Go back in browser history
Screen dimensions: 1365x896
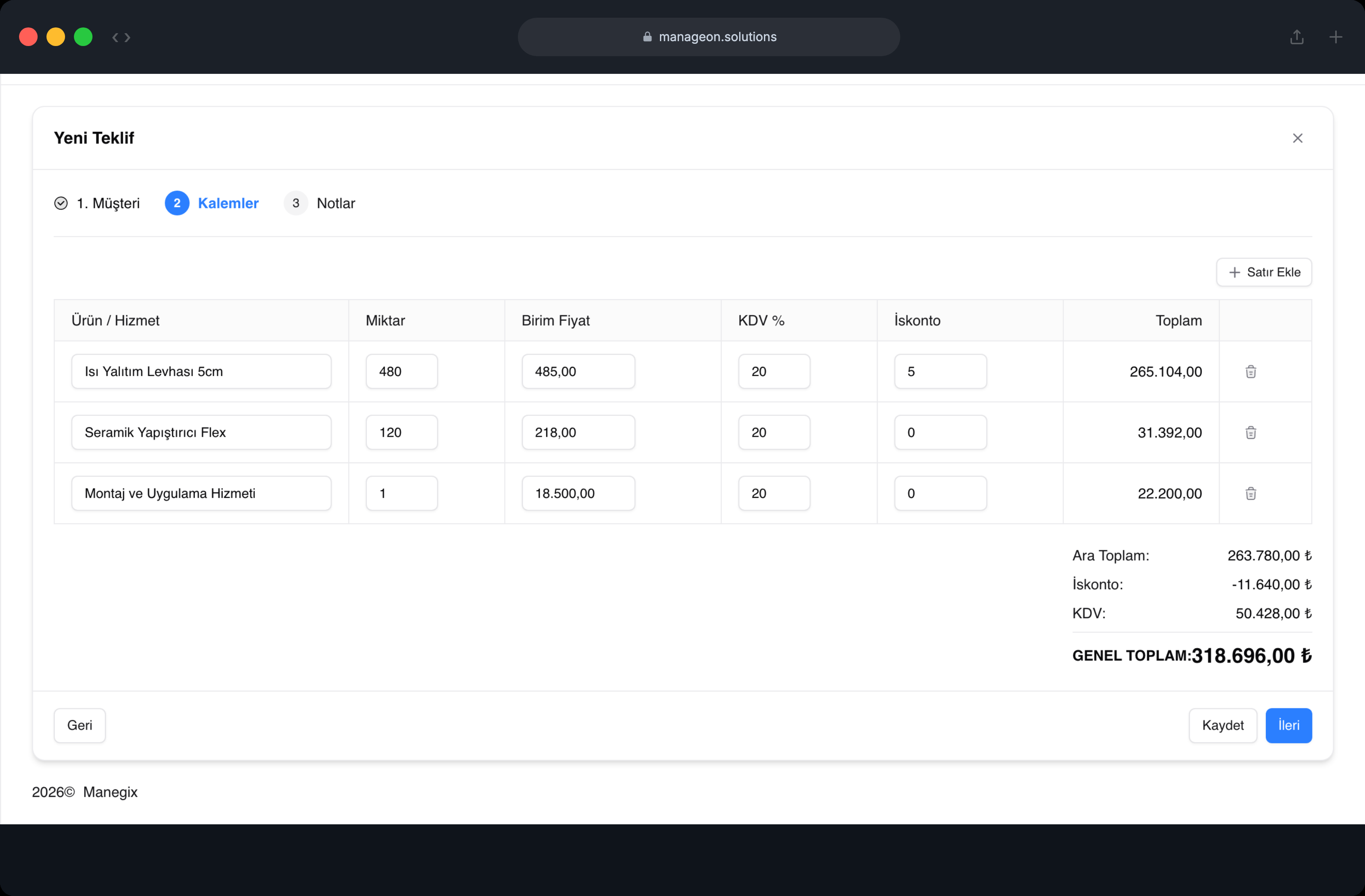coord(115,37)
